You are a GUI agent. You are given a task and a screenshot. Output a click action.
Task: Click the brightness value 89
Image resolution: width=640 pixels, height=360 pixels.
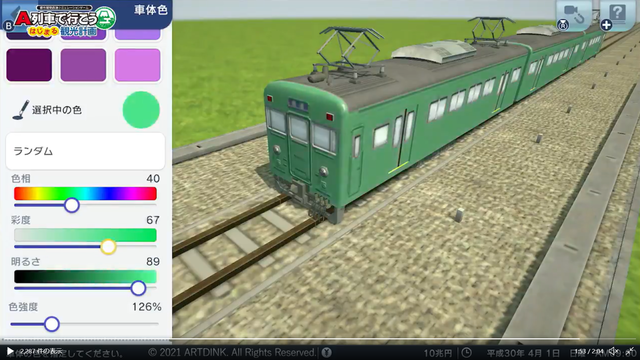click(x=153, y=261)
